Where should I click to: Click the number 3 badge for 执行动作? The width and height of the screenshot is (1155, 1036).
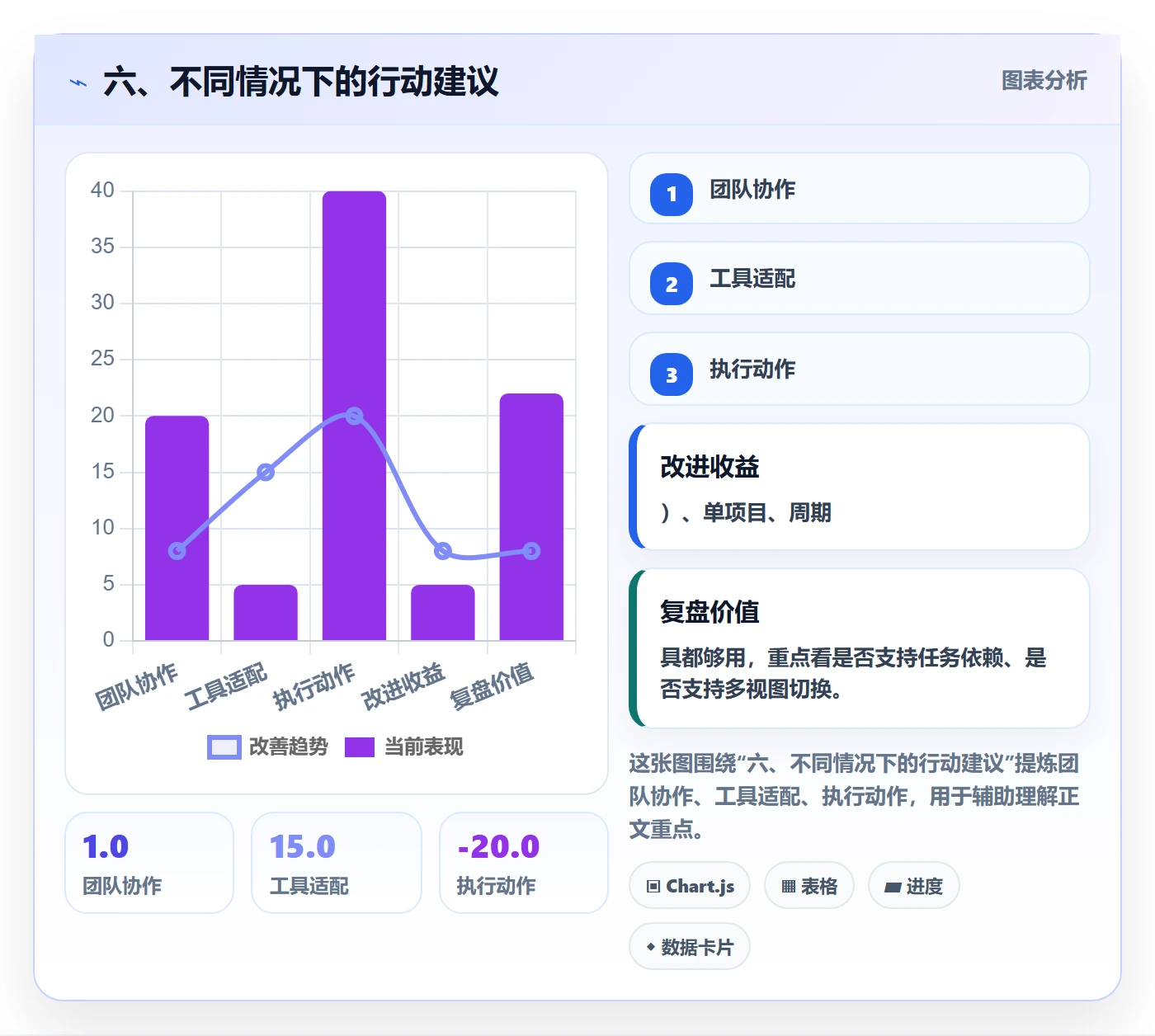point(672,375)
